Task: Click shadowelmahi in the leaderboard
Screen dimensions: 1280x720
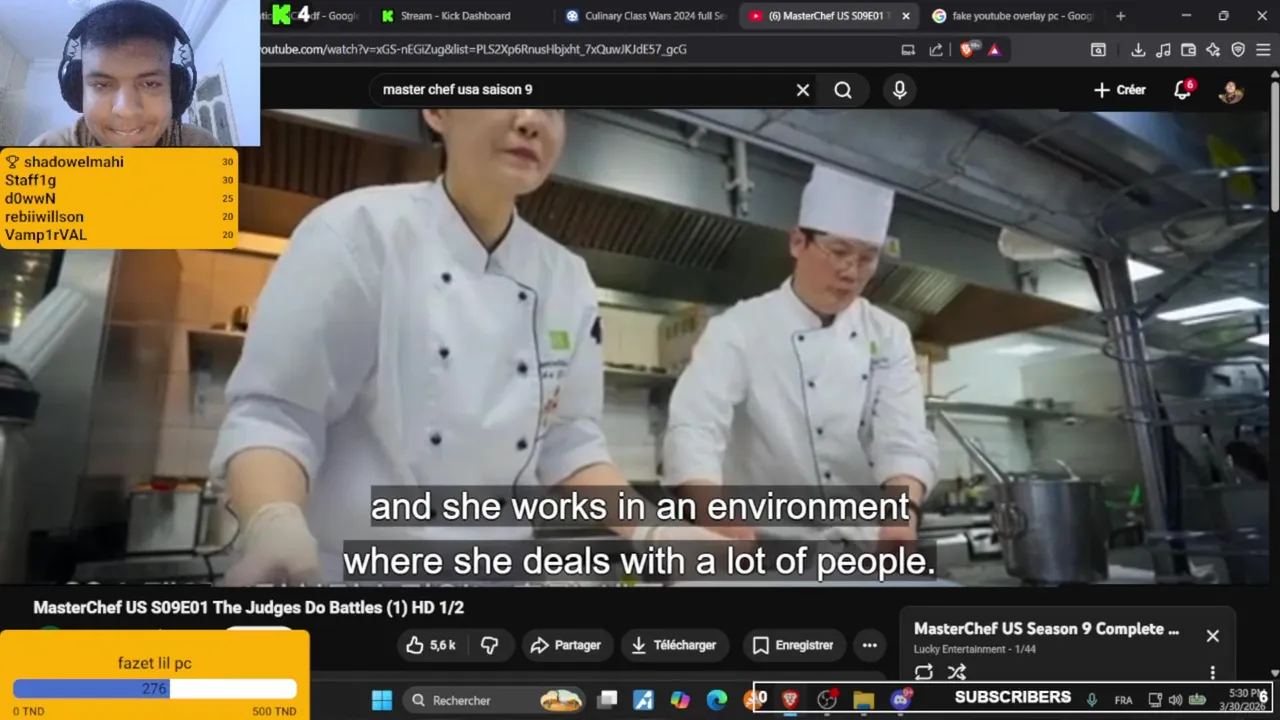Action: [x=74, y=162]
